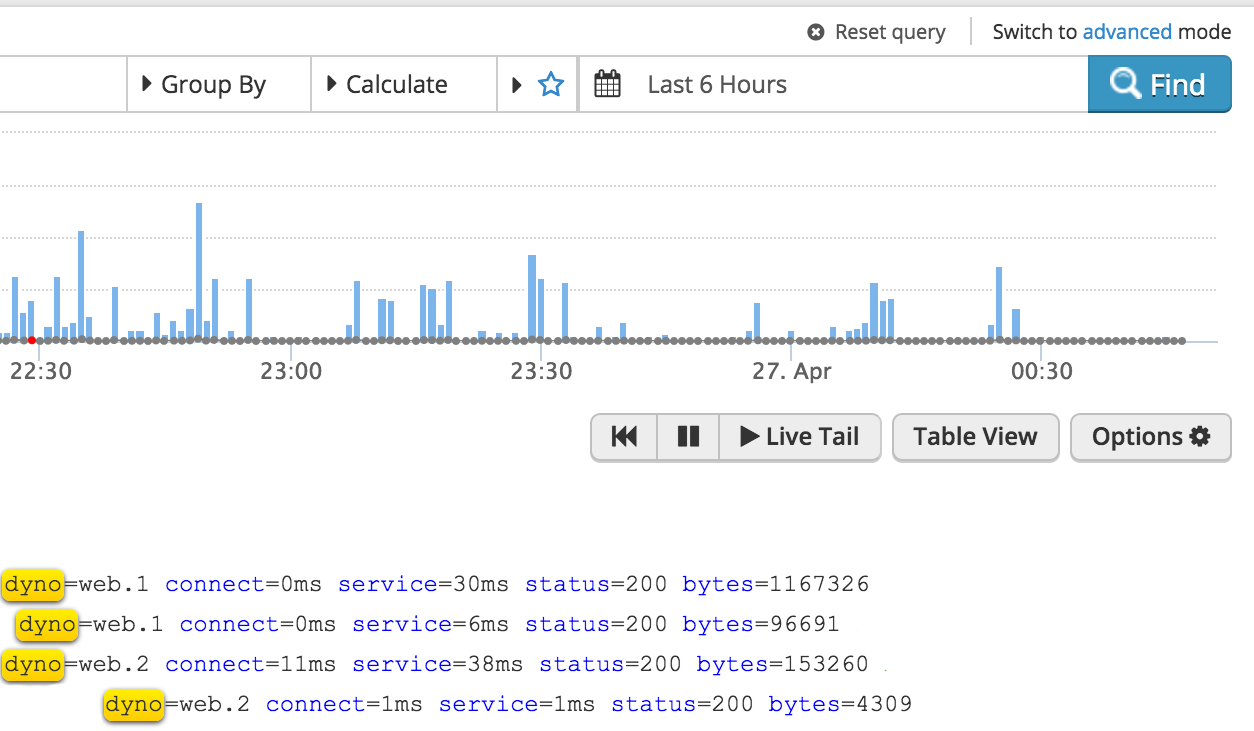Click the Find search button
1254x731 pixels.
(x=1159, y=85)
